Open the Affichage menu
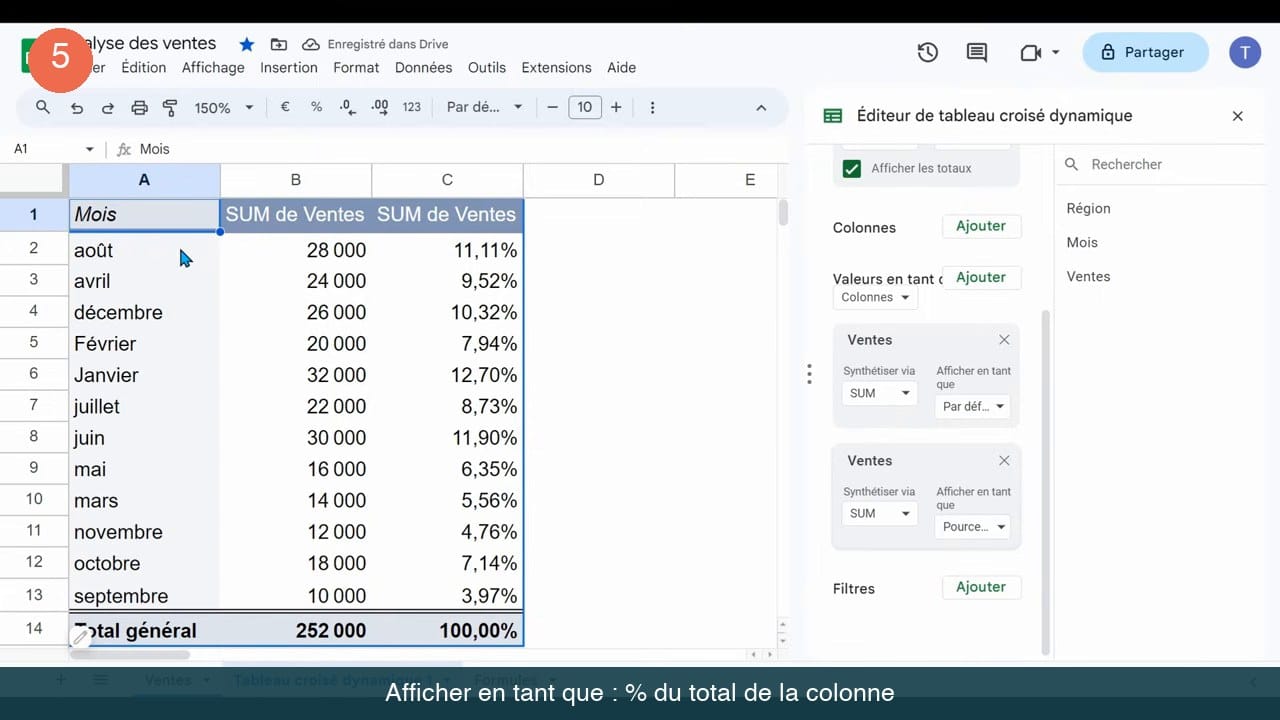 pos(213,67)
